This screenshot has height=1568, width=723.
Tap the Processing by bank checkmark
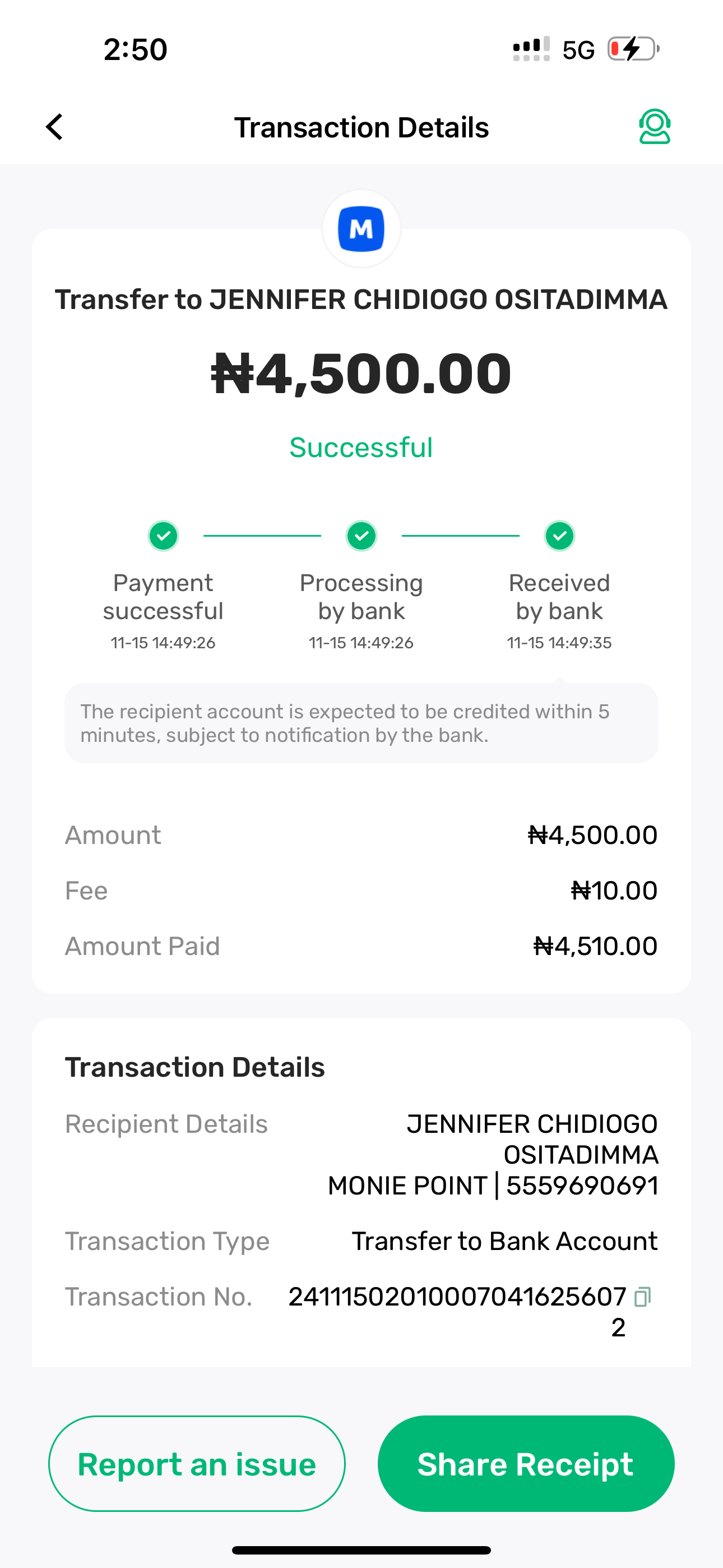coord(361,536)
